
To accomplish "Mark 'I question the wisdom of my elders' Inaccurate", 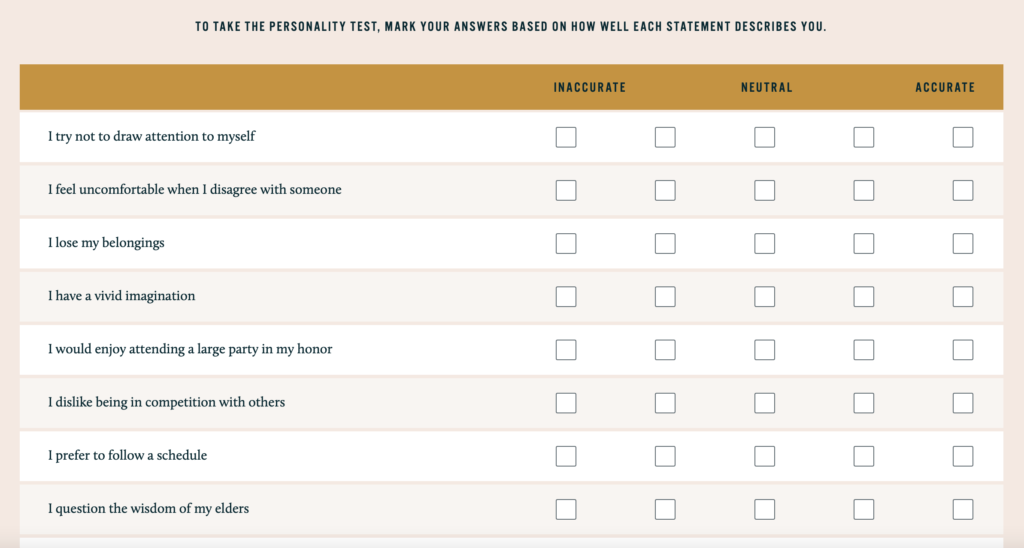I will [566, 509].
